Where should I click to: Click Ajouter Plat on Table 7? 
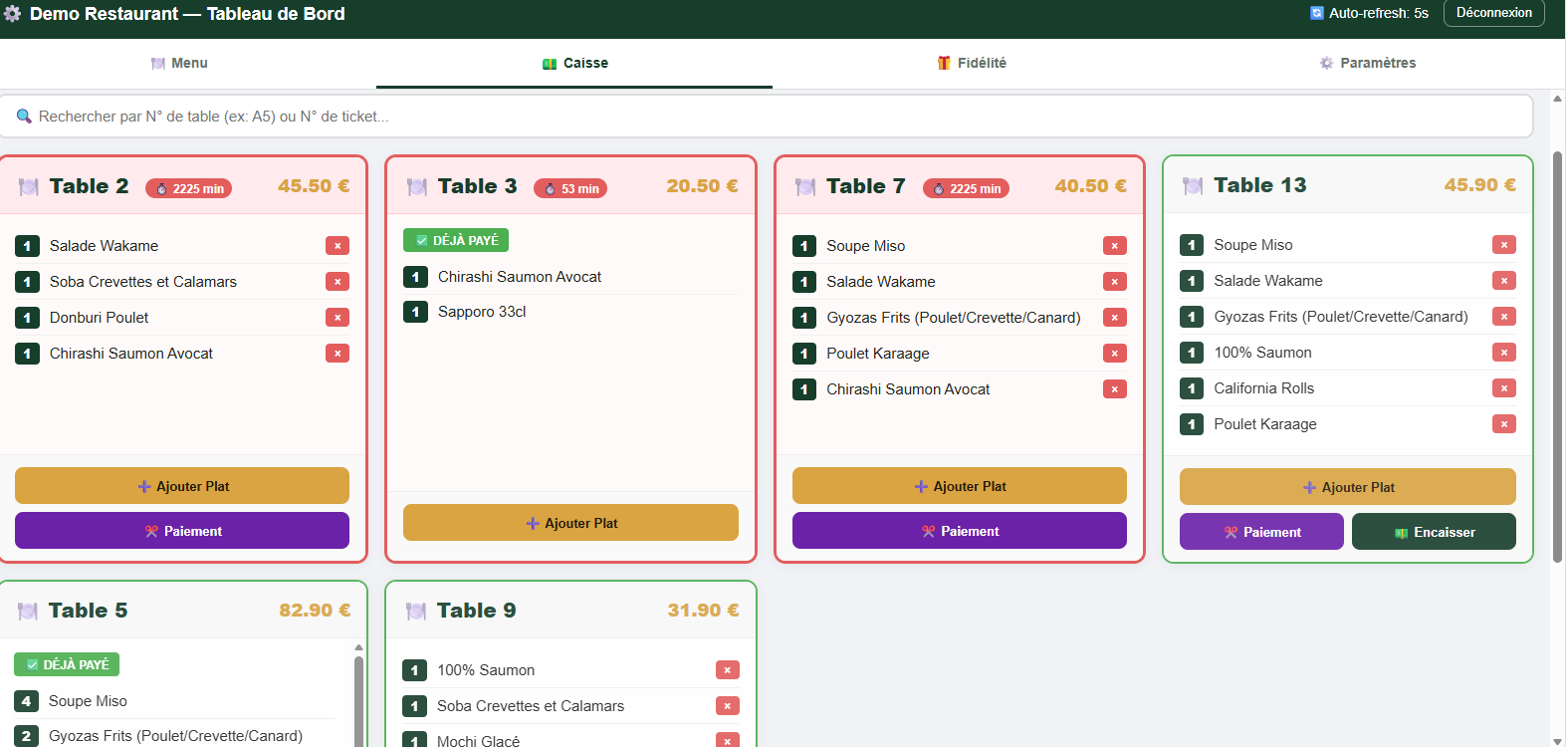(960, 486)
